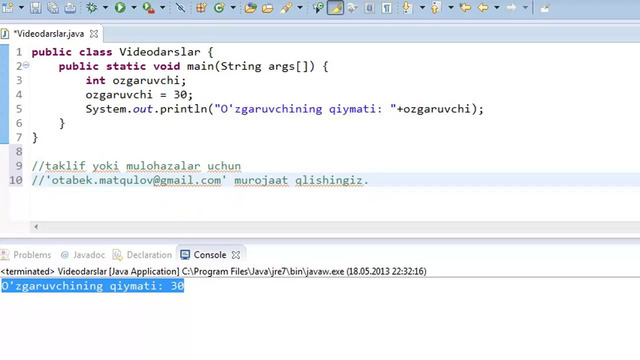
Task: Click line number 8 in the gutter
Action: 19,152
